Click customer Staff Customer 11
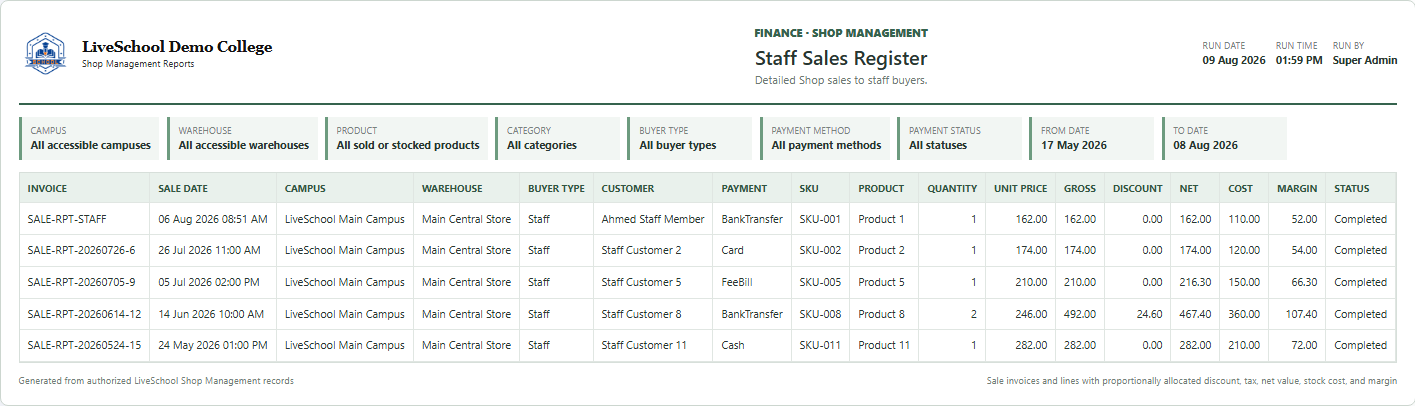The height and width of the screenshot is (407, 1416). [x=644, y=345]
